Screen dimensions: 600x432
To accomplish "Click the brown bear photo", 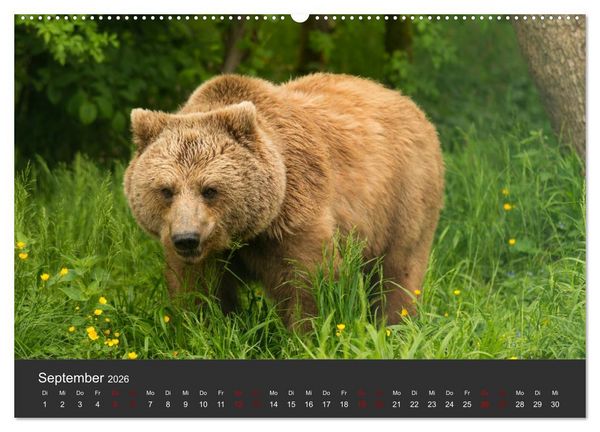I will click(x=300, y=187).
